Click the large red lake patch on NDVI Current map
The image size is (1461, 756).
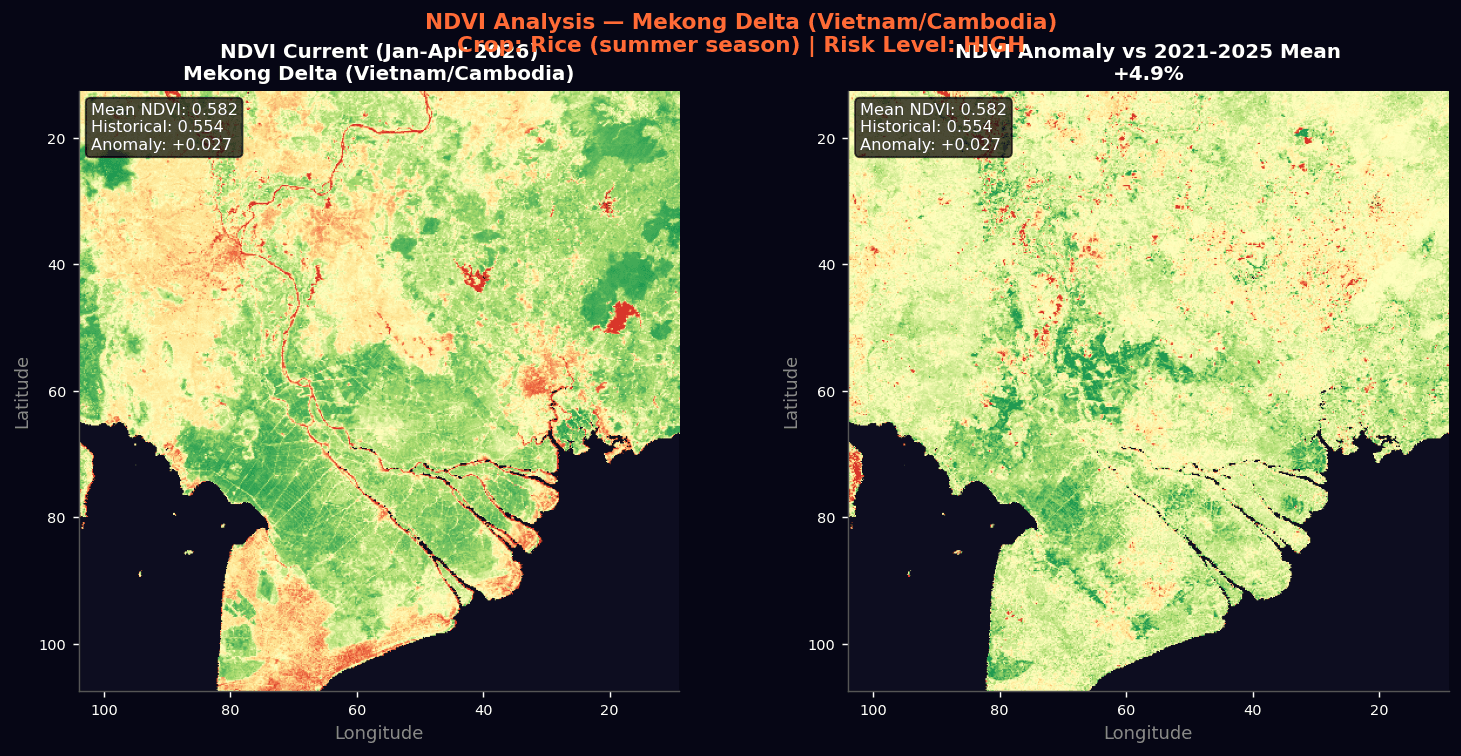[x=622, y=317]
